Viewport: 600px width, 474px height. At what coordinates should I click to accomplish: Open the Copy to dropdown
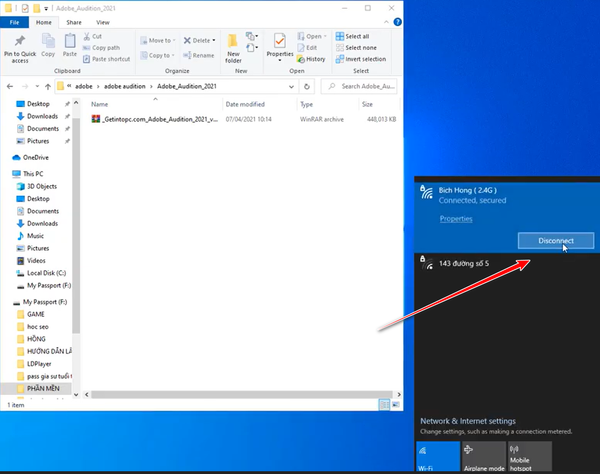tap(157, 55)
